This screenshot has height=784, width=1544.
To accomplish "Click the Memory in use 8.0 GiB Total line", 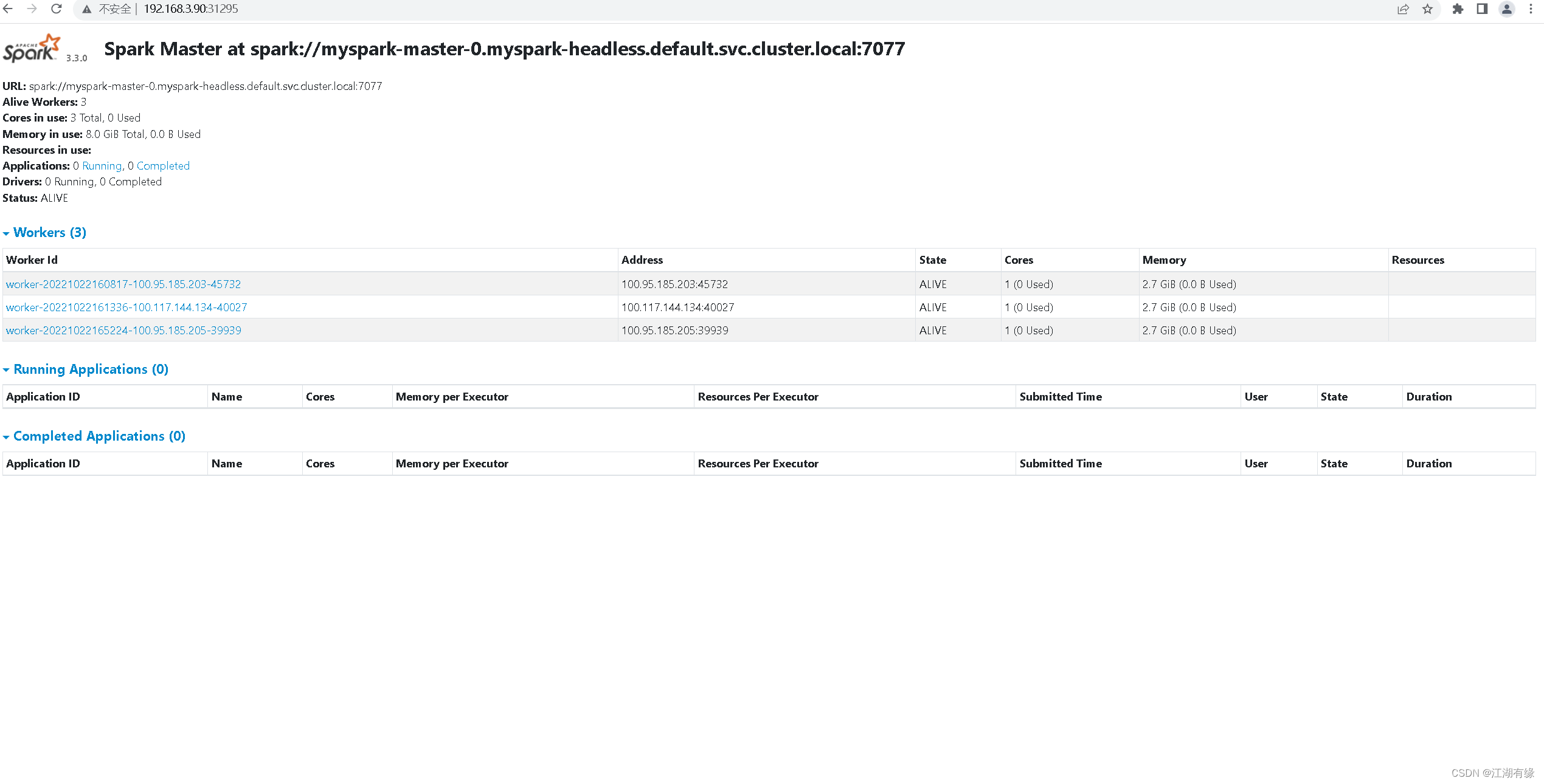I will pyautogui.click(x=102, y=134).
